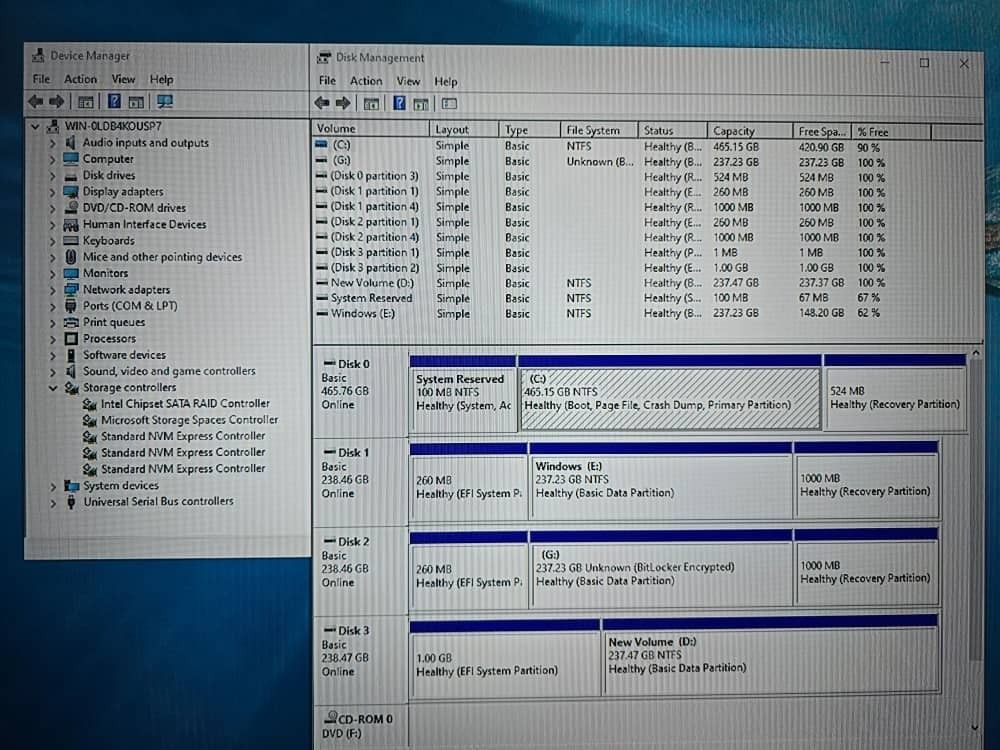Open Action menu in Disk Management
The height and width of the screenshot is (750, 1000).
point(365,81)
